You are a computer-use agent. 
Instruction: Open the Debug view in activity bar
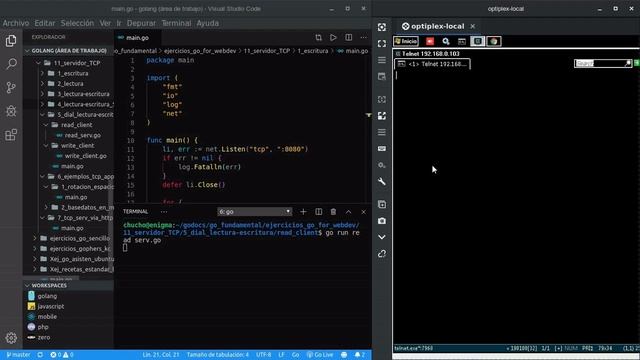[x=11, y=111]
